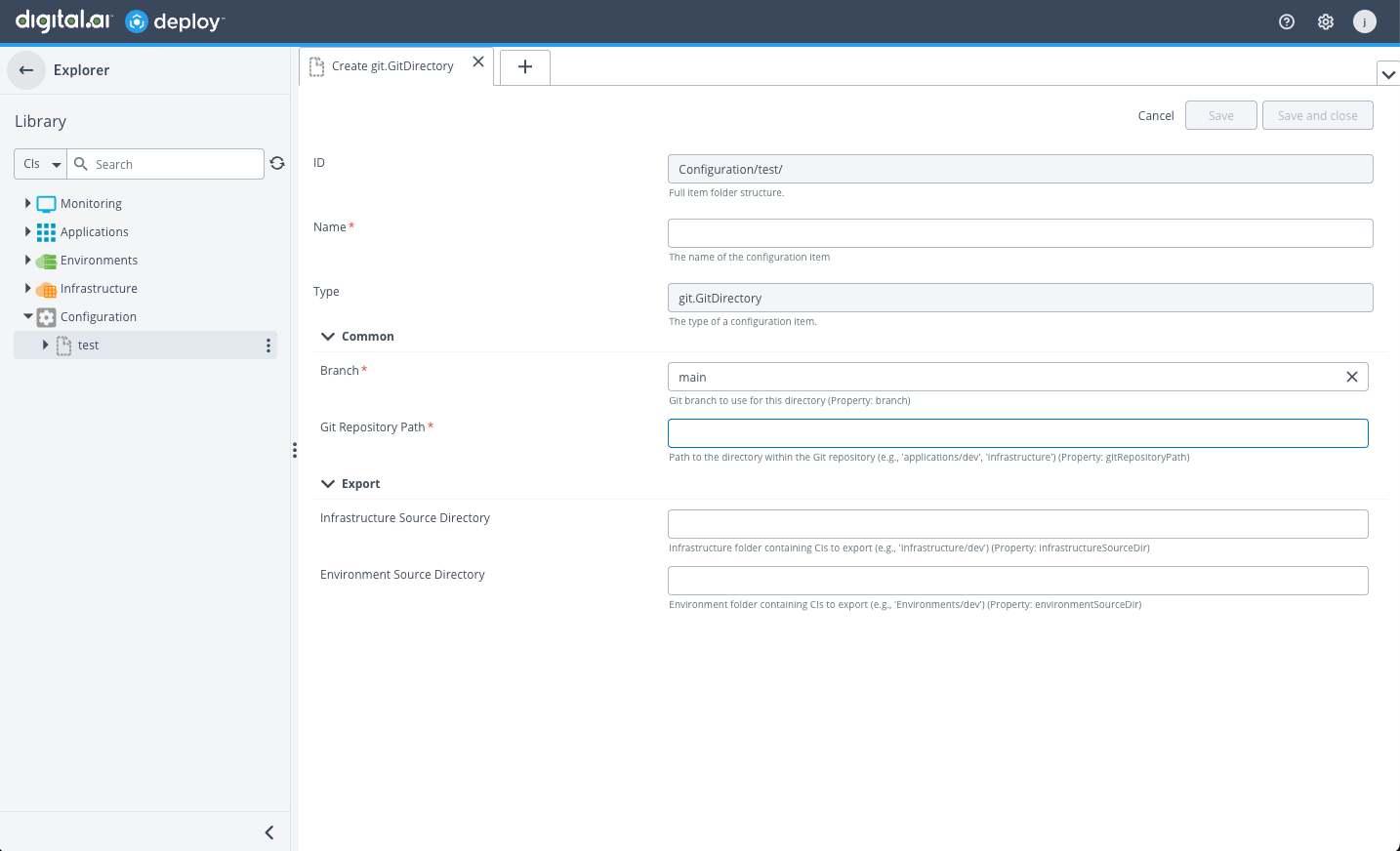Viewport: 1400px width, 851px height.
Task: Click the Applications grid icon
Action: tap(46, 231)
